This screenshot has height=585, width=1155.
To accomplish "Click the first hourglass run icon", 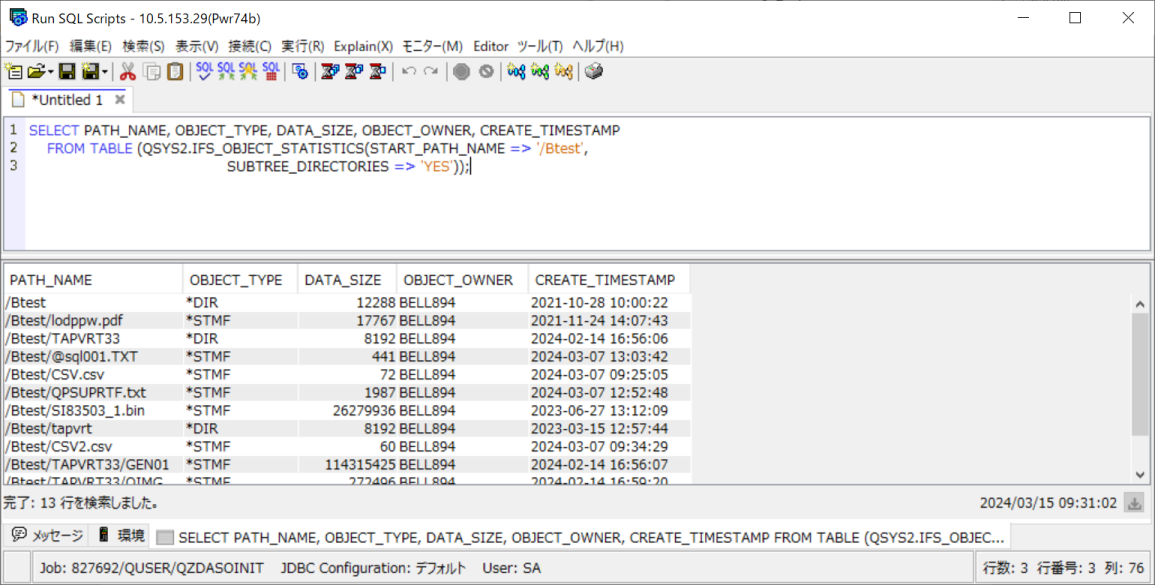I will point(330,71).
